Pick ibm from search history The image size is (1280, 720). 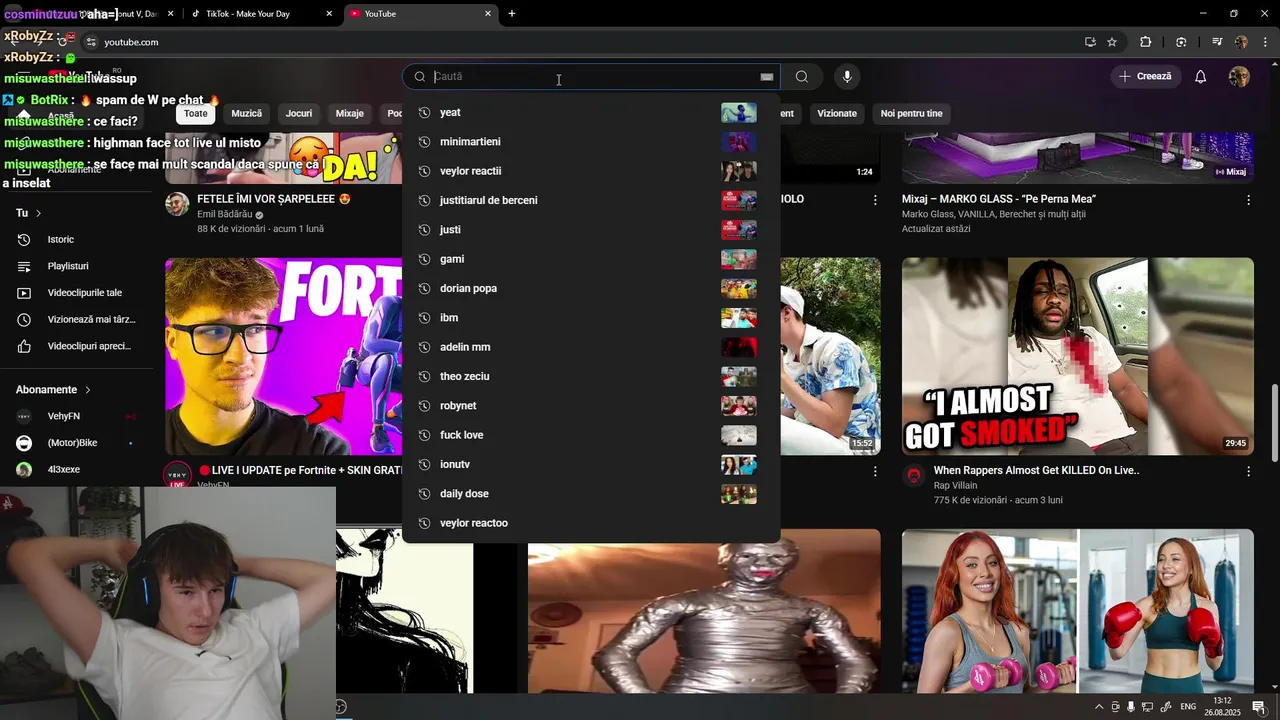pyautogui.click(x=591, y=318)
